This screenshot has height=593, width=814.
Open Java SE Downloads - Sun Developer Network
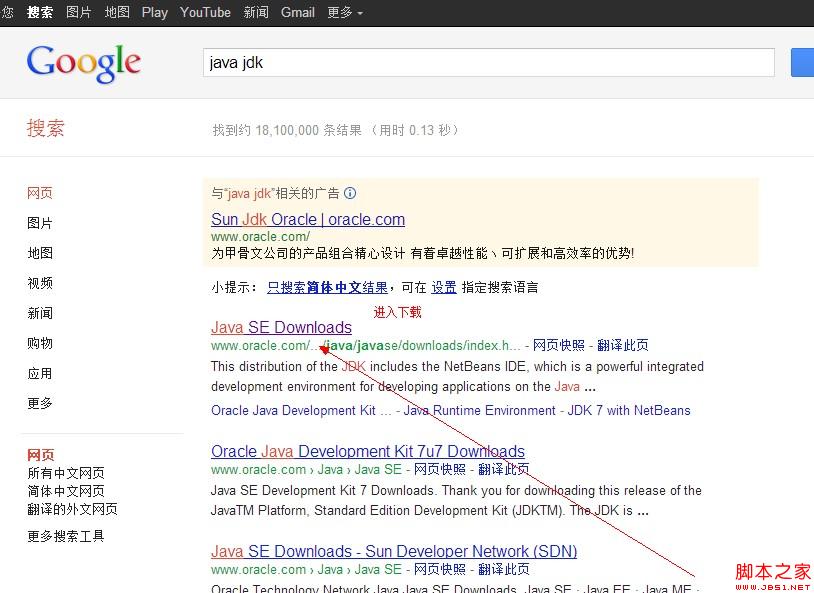[x=394, y=551]
